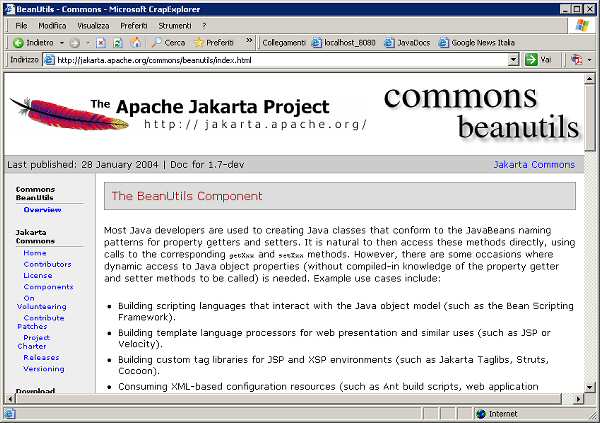This screenshot has width=600, height=423.
Task: Click the vertical scrollbar thumb
Action: coord(589,118)
